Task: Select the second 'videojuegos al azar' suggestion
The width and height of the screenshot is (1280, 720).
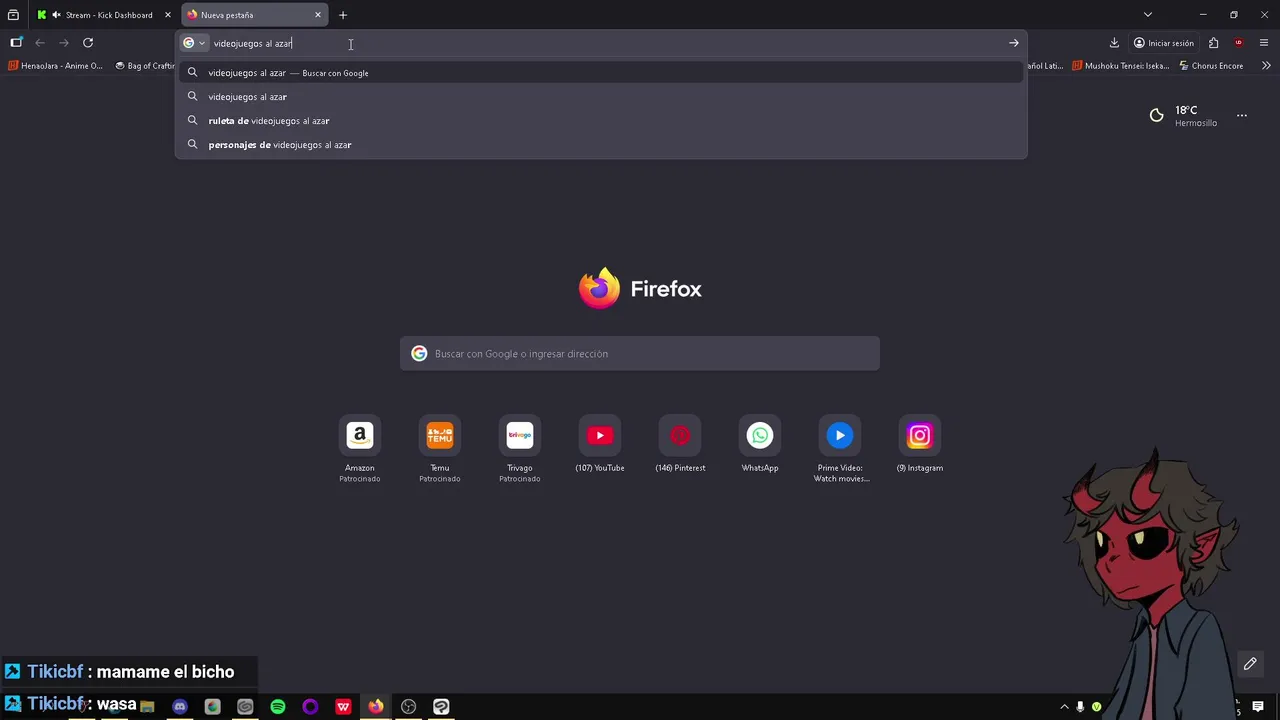Action: point(601,97)
